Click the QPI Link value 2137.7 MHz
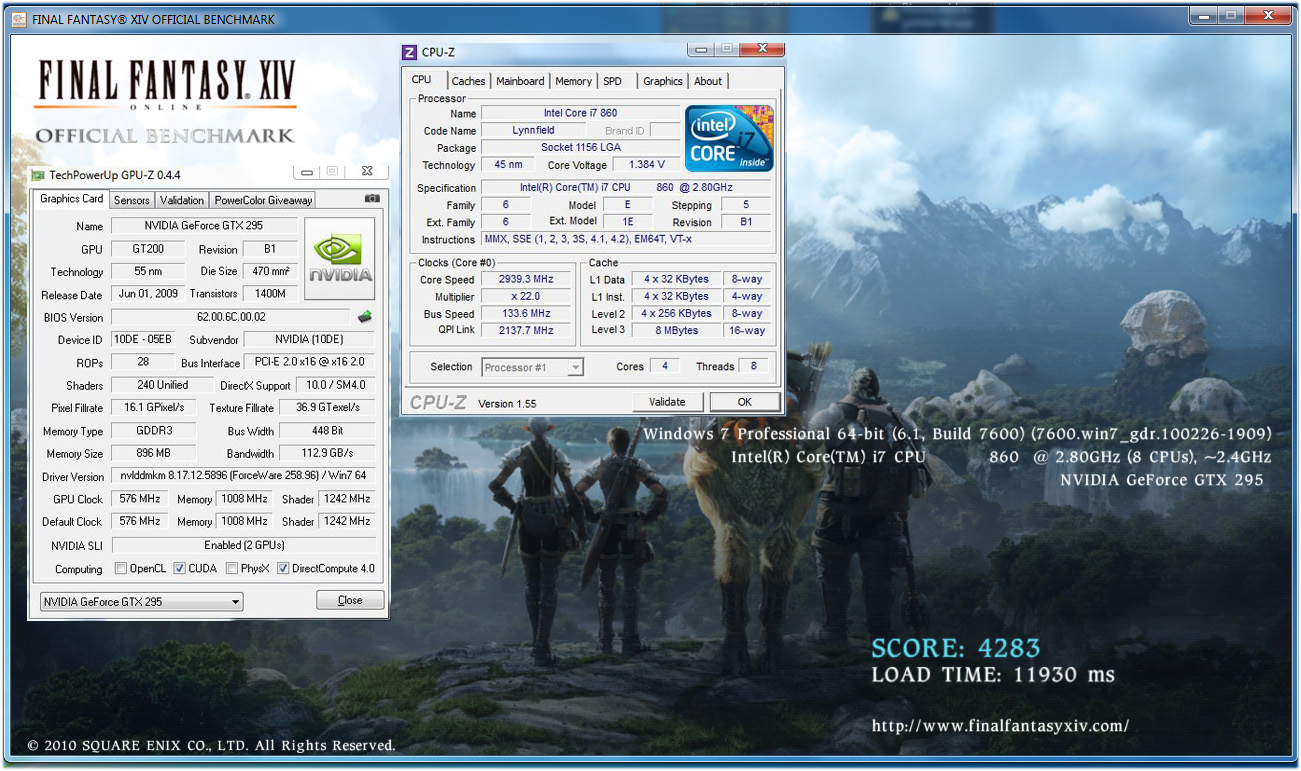The height and width of the screenshot is (771, 1301). 526,330
